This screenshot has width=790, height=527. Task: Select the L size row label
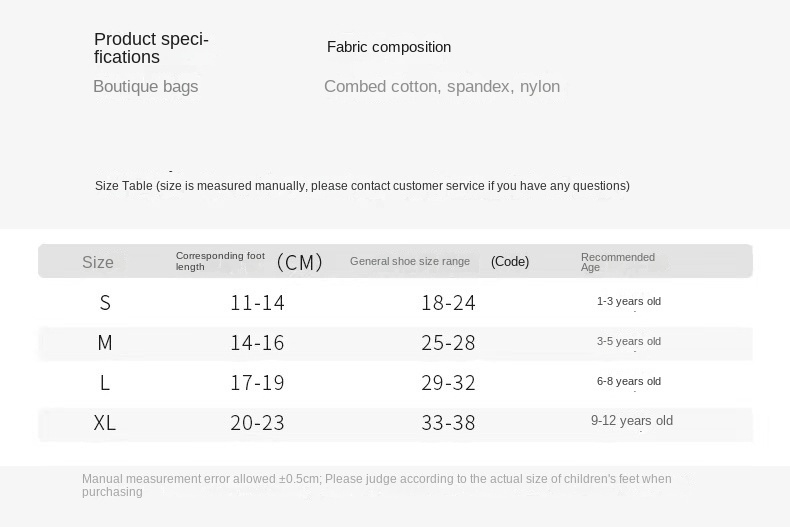point(105,383)
